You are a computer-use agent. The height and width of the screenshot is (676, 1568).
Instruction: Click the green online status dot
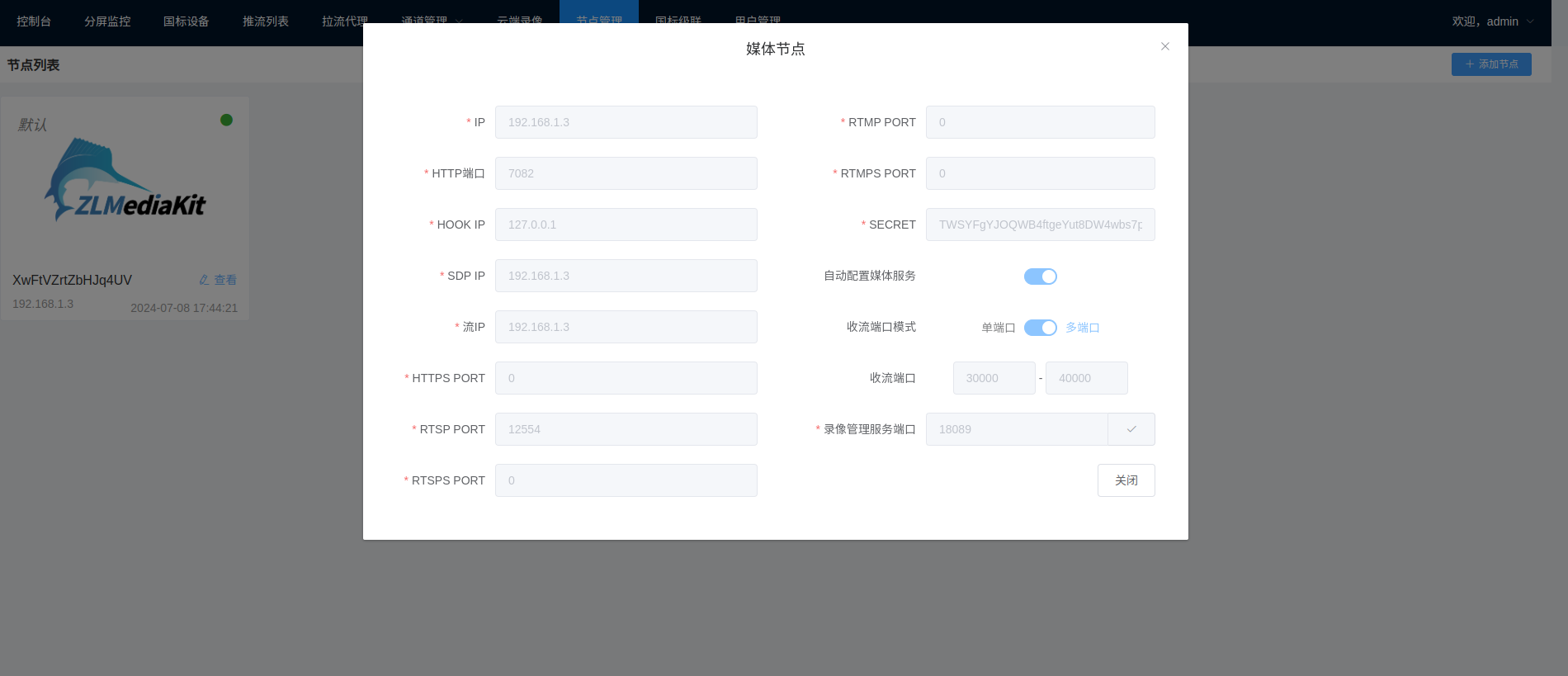(x=226, y=121)
